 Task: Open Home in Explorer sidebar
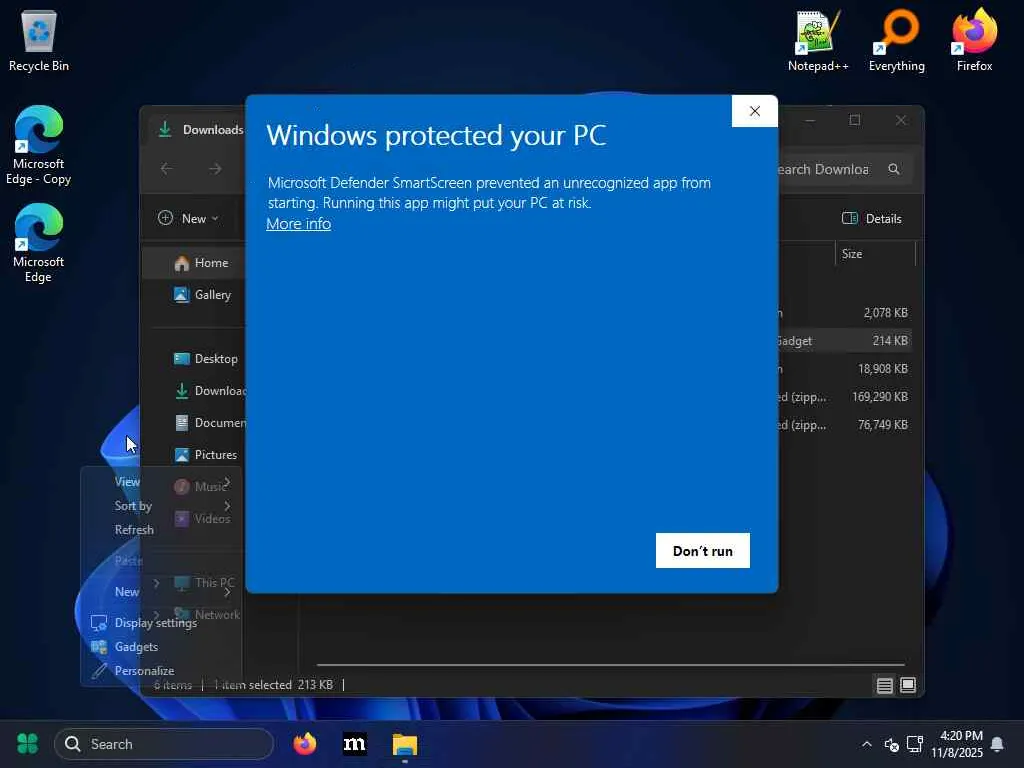click(x=195, y=263)
